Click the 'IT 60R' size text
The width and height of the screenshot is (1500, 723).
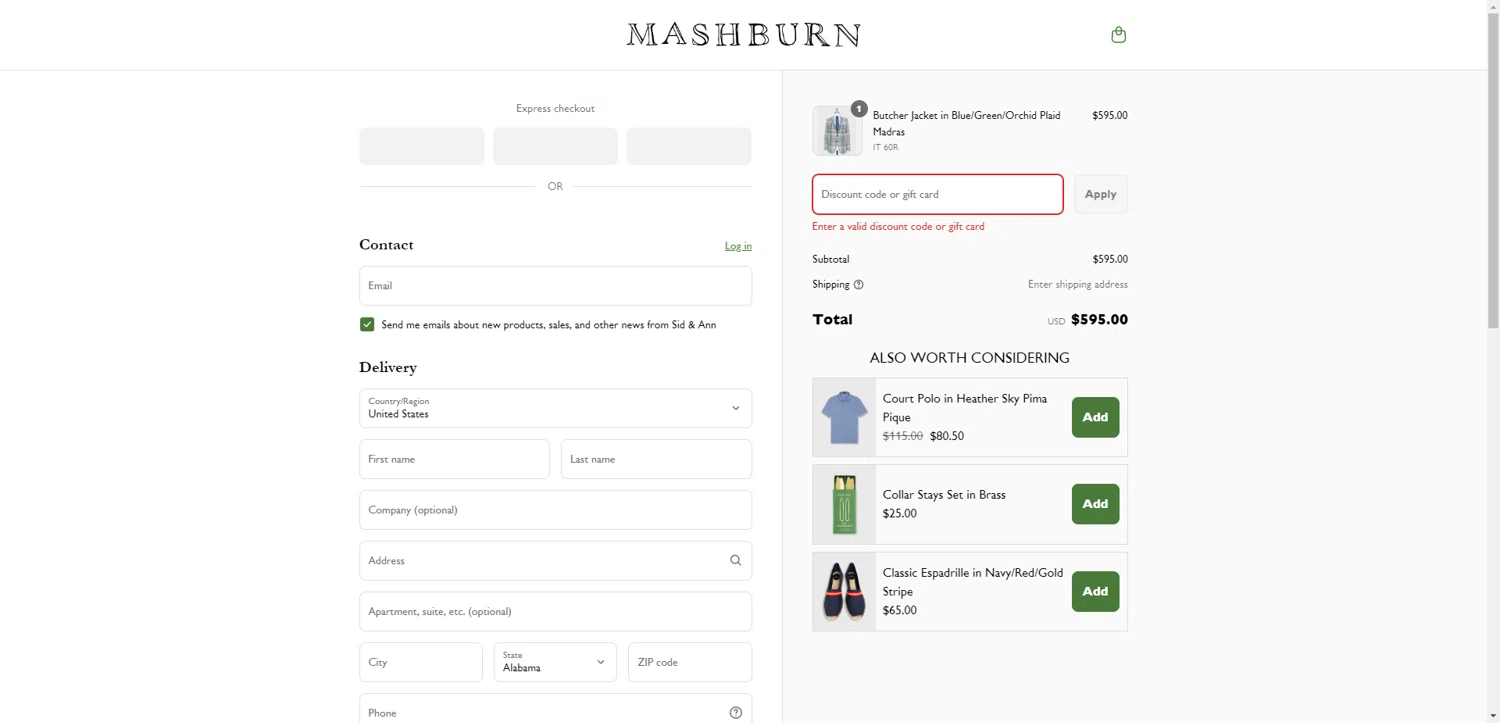pyautogui.click(x=885, y=148)
